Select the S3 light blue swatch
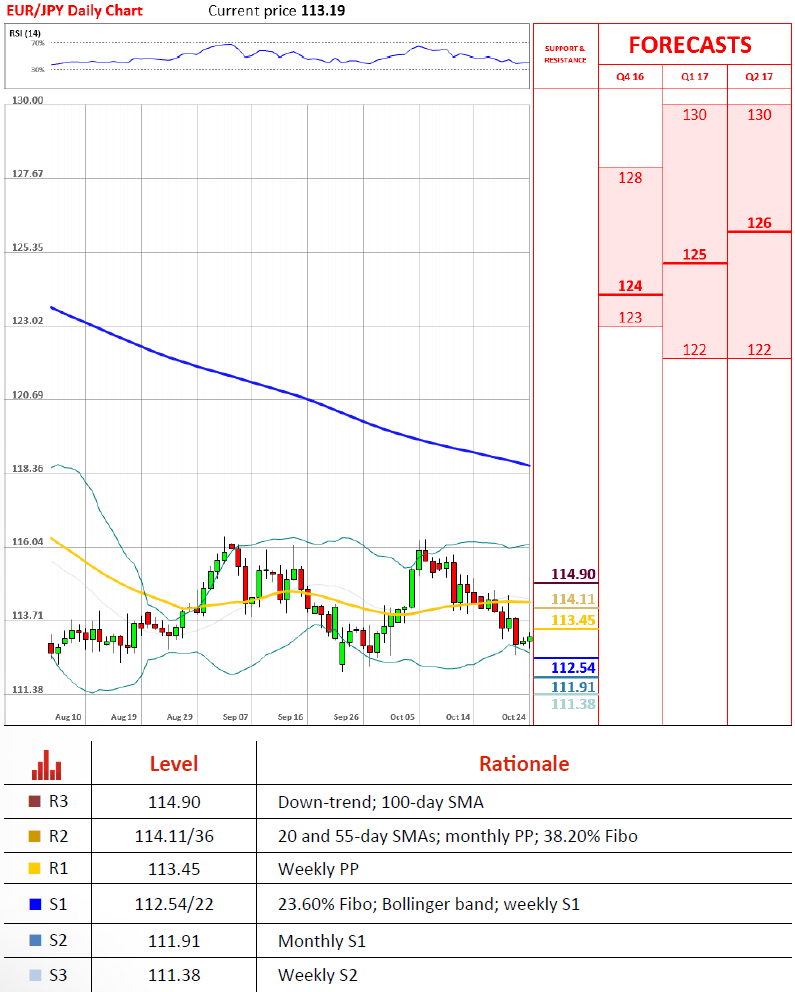Image resolution: width=795 pixels, height=992 pixels. pyautogui.click(x=35, y=975)
